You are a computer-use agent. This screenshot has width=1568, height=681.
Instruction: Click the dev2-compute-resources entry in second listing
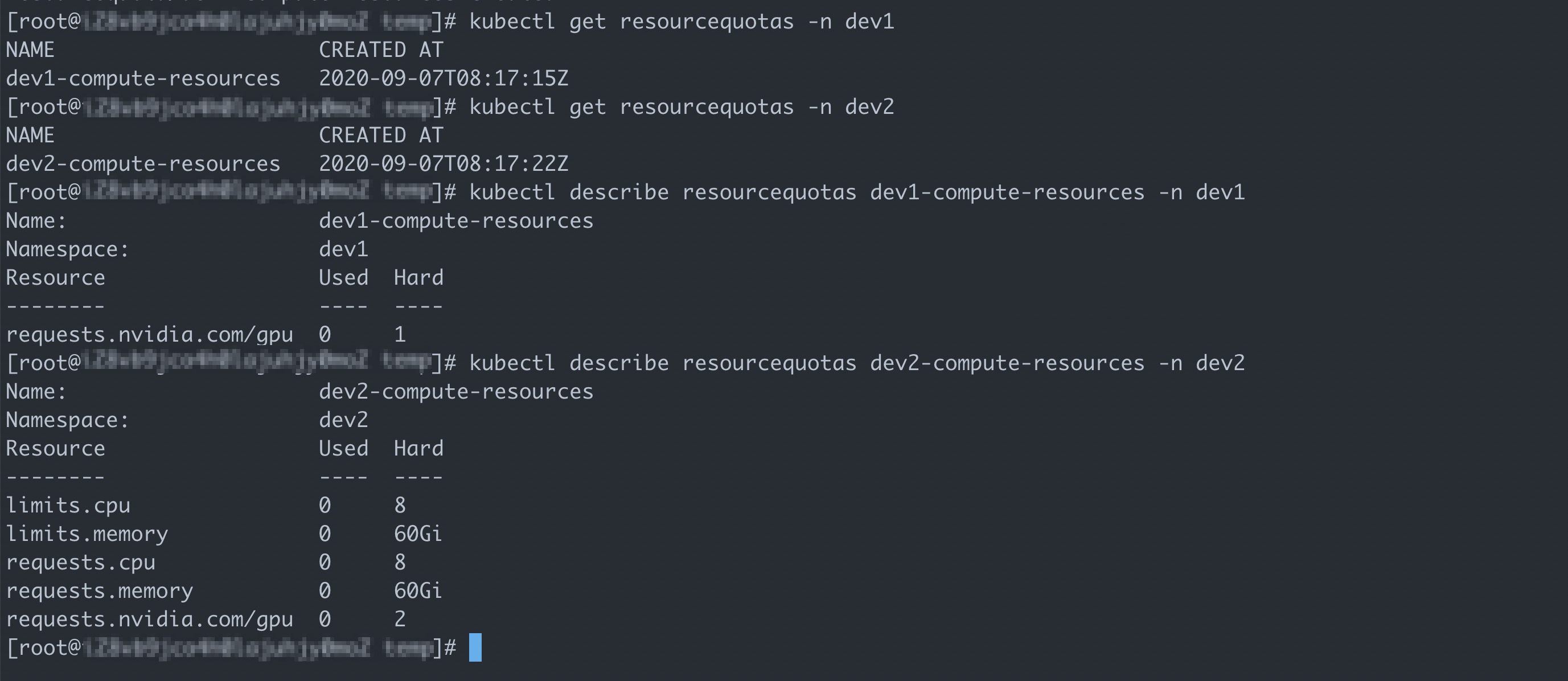pyautogui.click(x=143, y=164)
